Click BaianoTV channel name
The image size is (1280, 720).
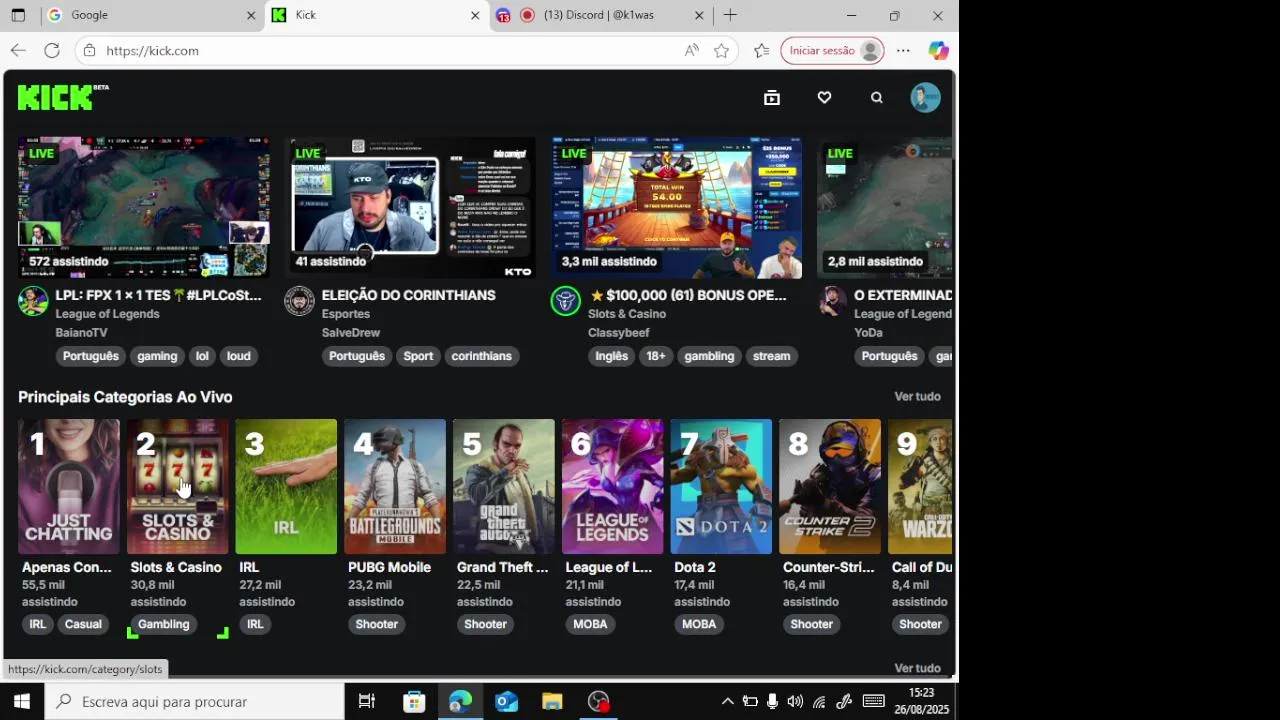(81, 332)
